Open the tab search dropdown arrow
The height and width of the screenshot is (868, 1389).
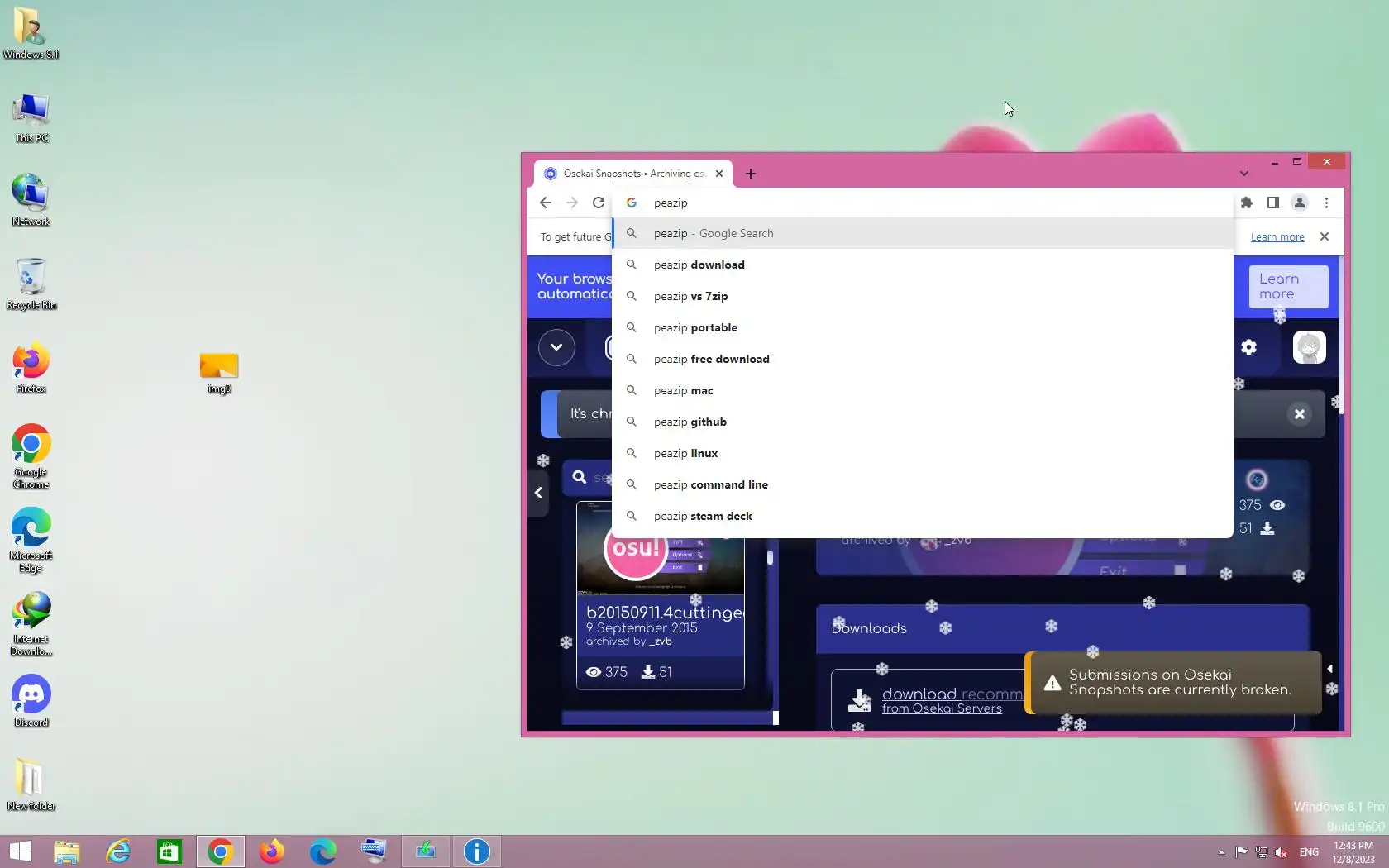[1243, 174]
